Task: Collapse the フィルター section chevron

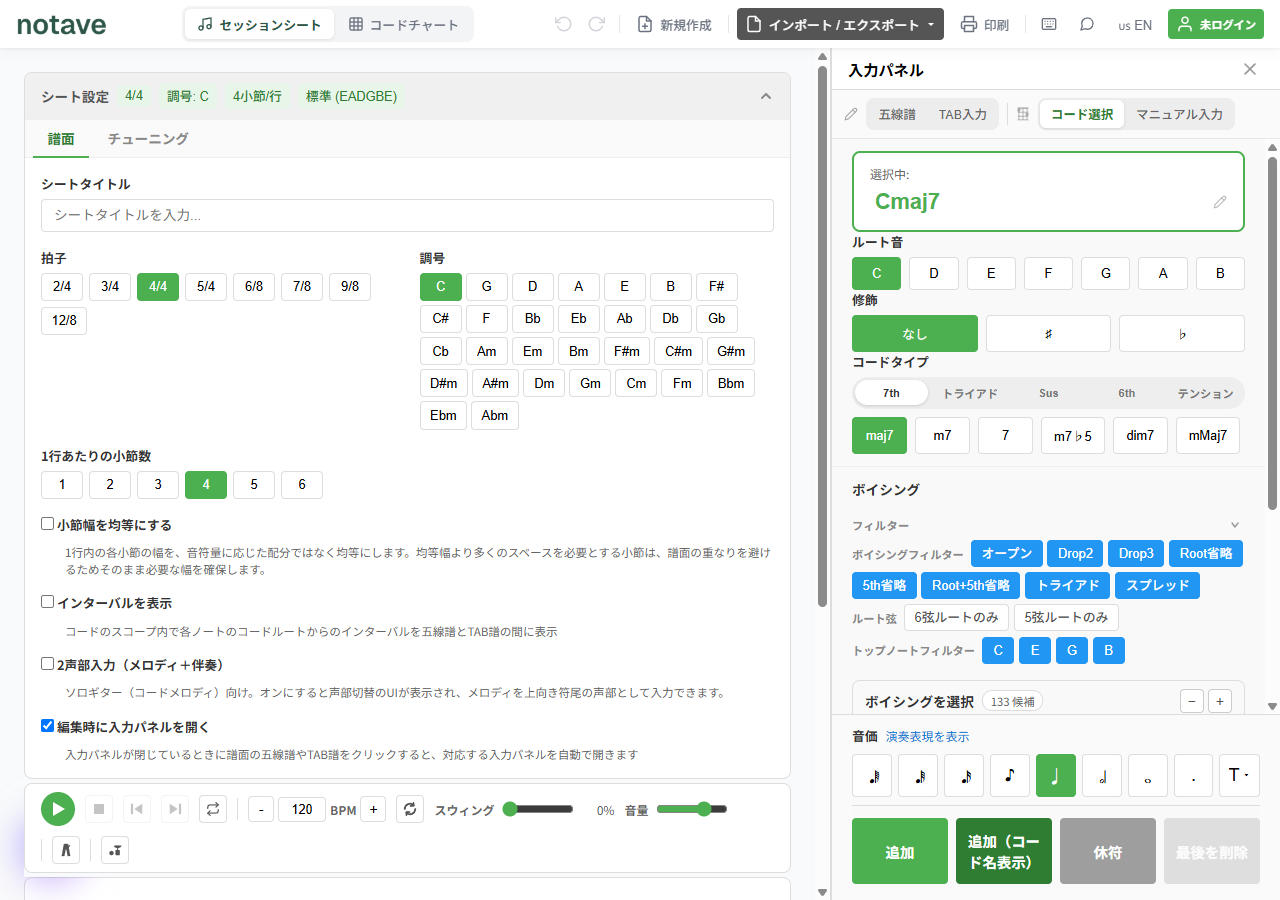Action: 1235,525
